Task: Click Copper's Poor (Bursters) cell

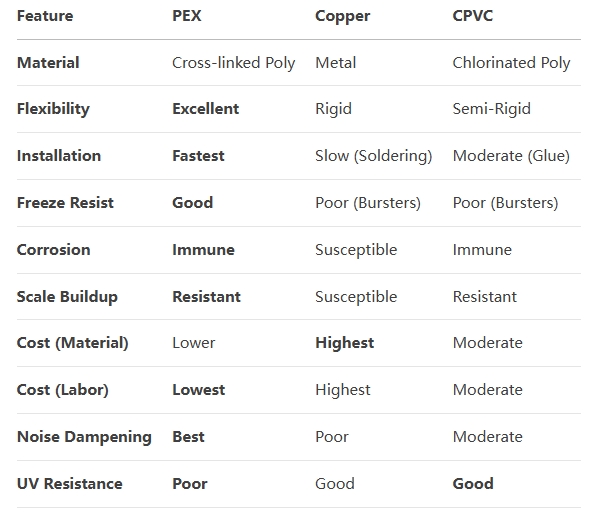Action: pyautogui.click(x=368, y=203)
